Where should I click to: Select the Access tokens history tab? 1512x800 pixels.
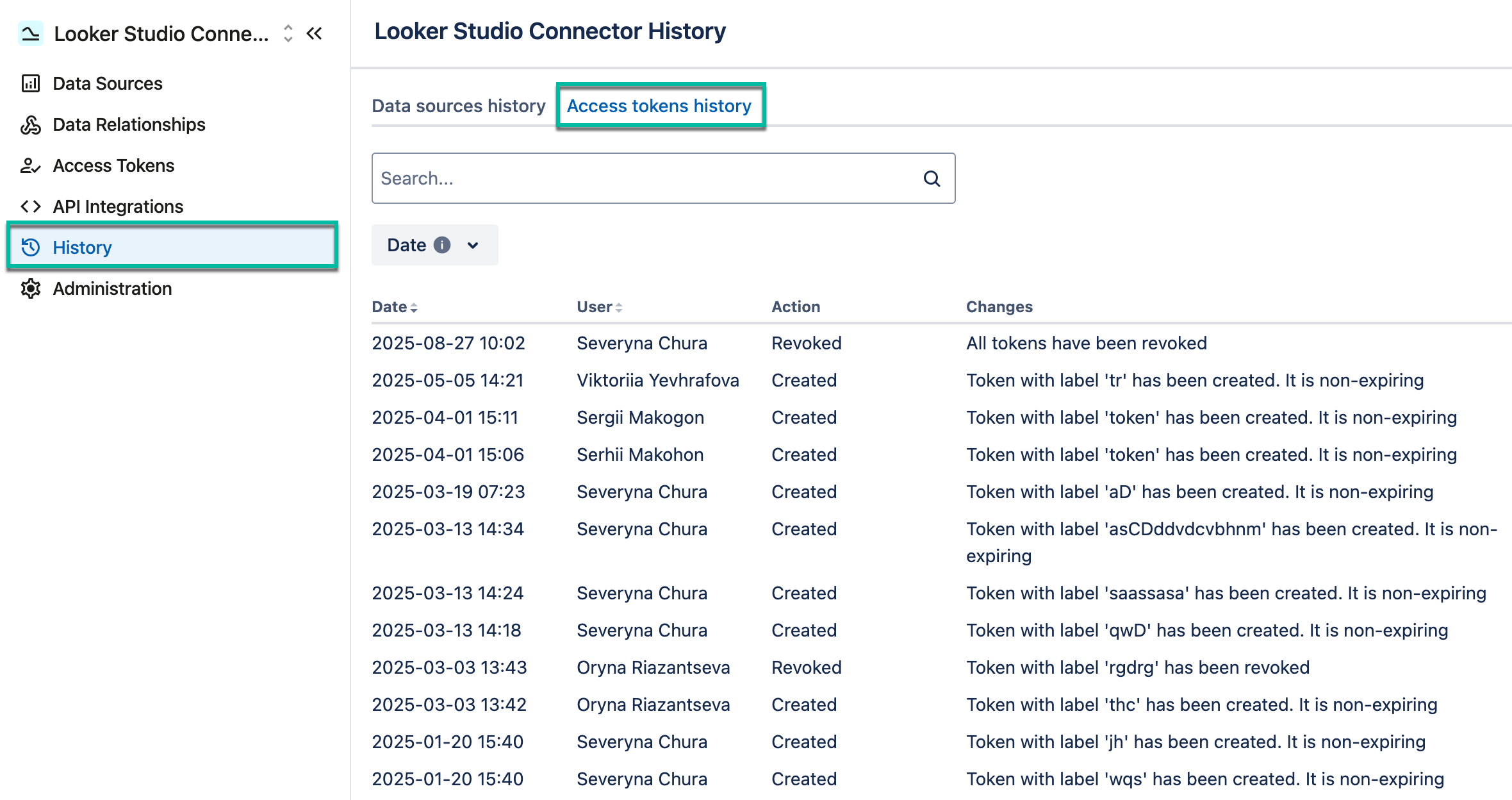[660, 106]
